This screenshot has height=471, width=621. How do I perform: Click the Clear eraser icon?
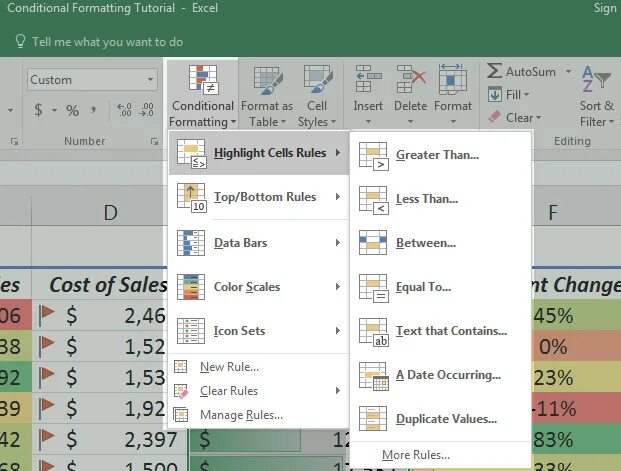point(494,117)
